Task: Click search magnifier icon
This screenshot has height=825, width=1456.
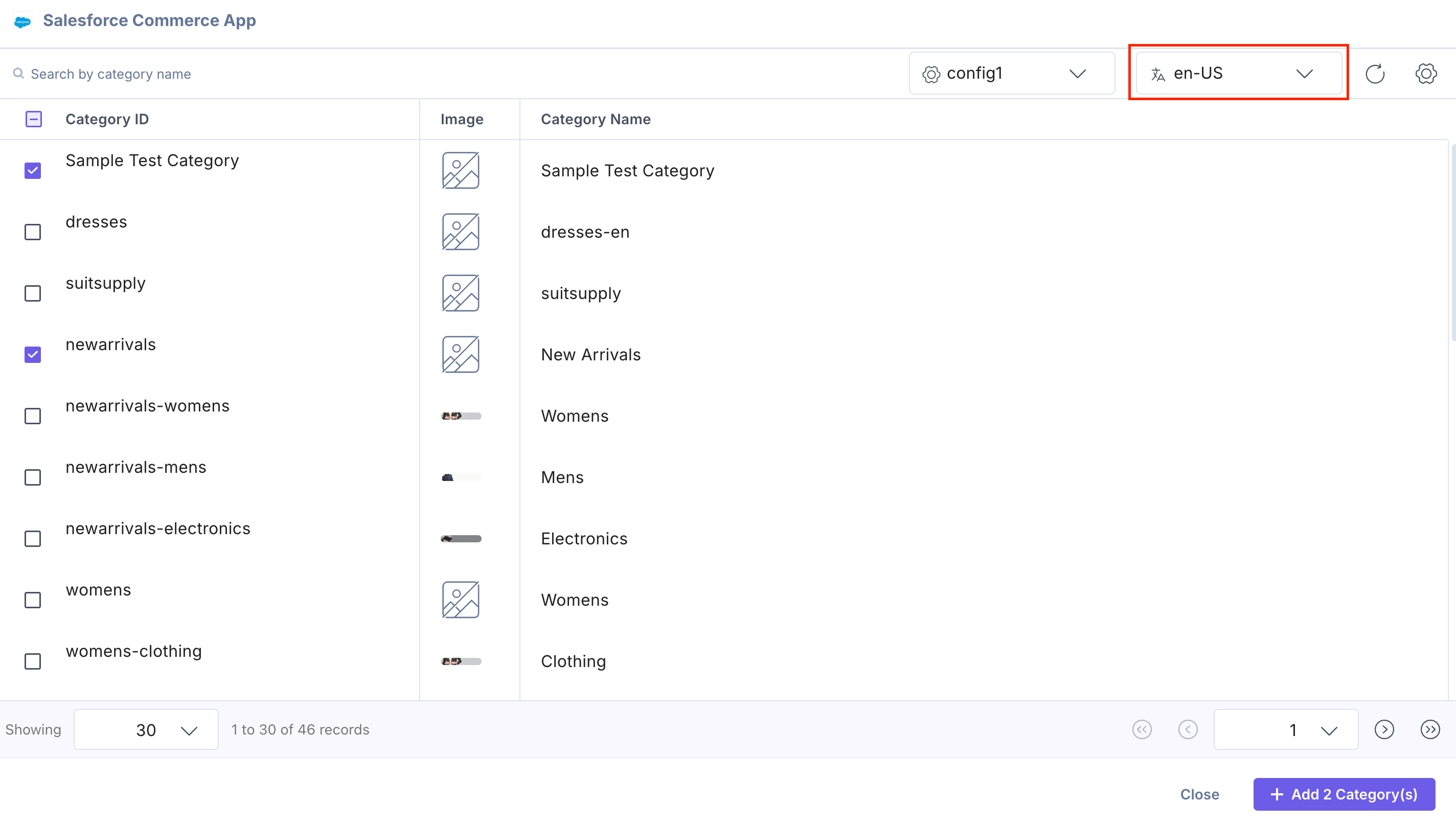Action: point(19,74)
